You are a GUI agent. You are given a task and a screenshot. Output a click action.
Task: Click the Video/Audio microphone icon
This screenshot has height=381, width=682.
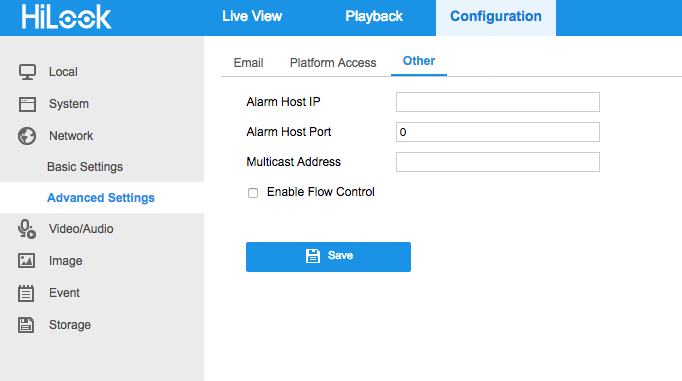click(x=27, y=229)
